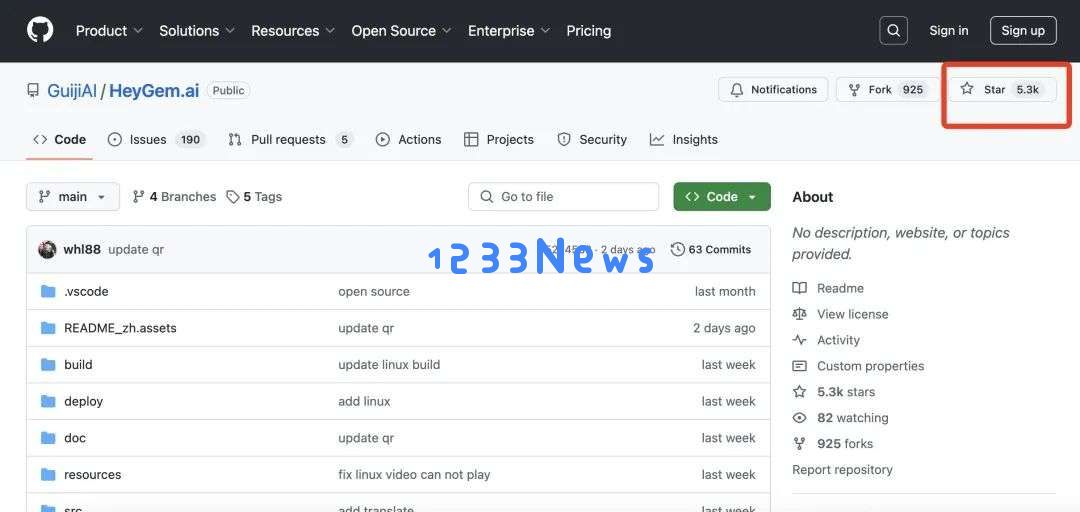
Task: Open the GuijiAI owner link
Action: (72, 90)
